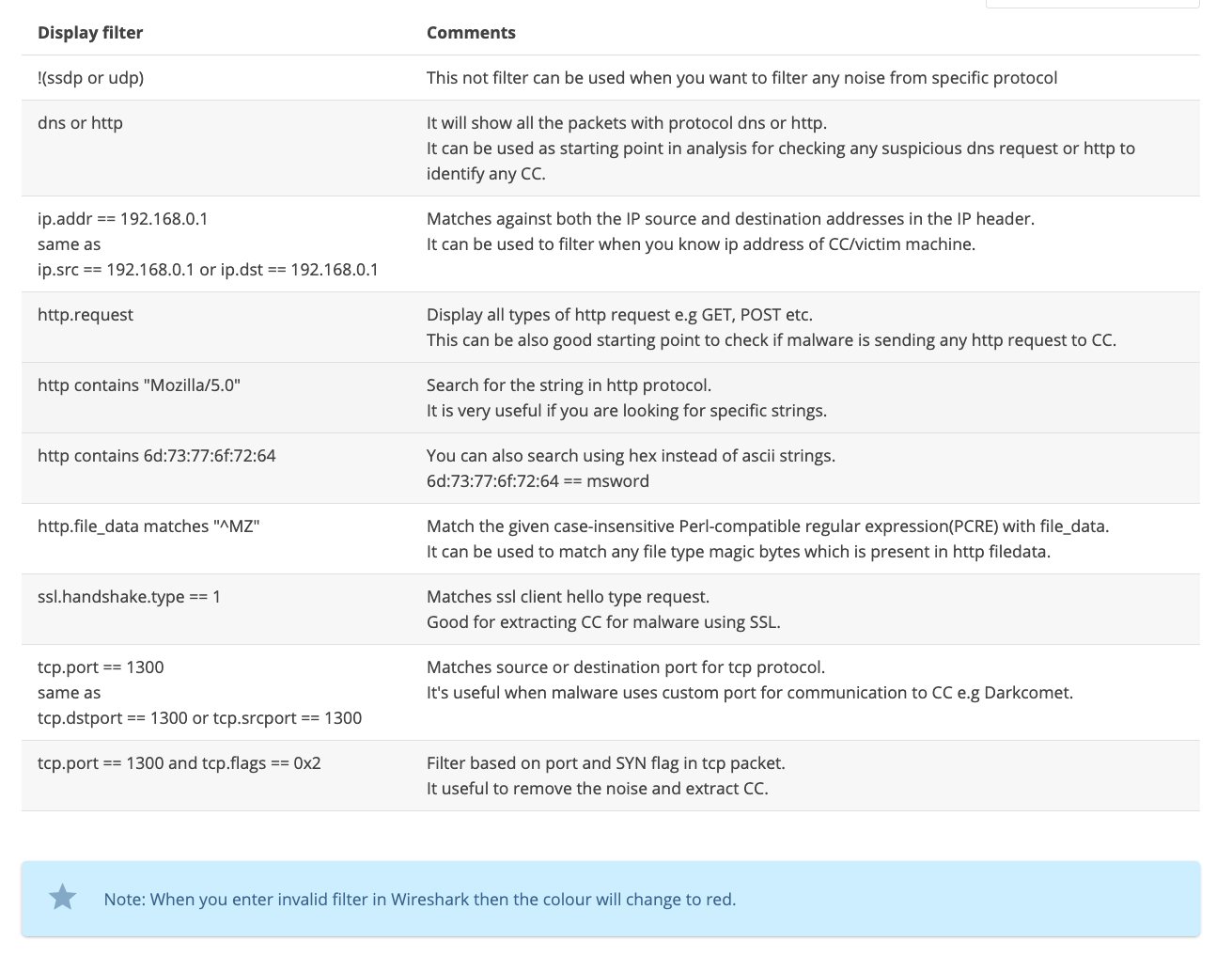
Task: Click the Display filter column header
Action: coord(90,33)
